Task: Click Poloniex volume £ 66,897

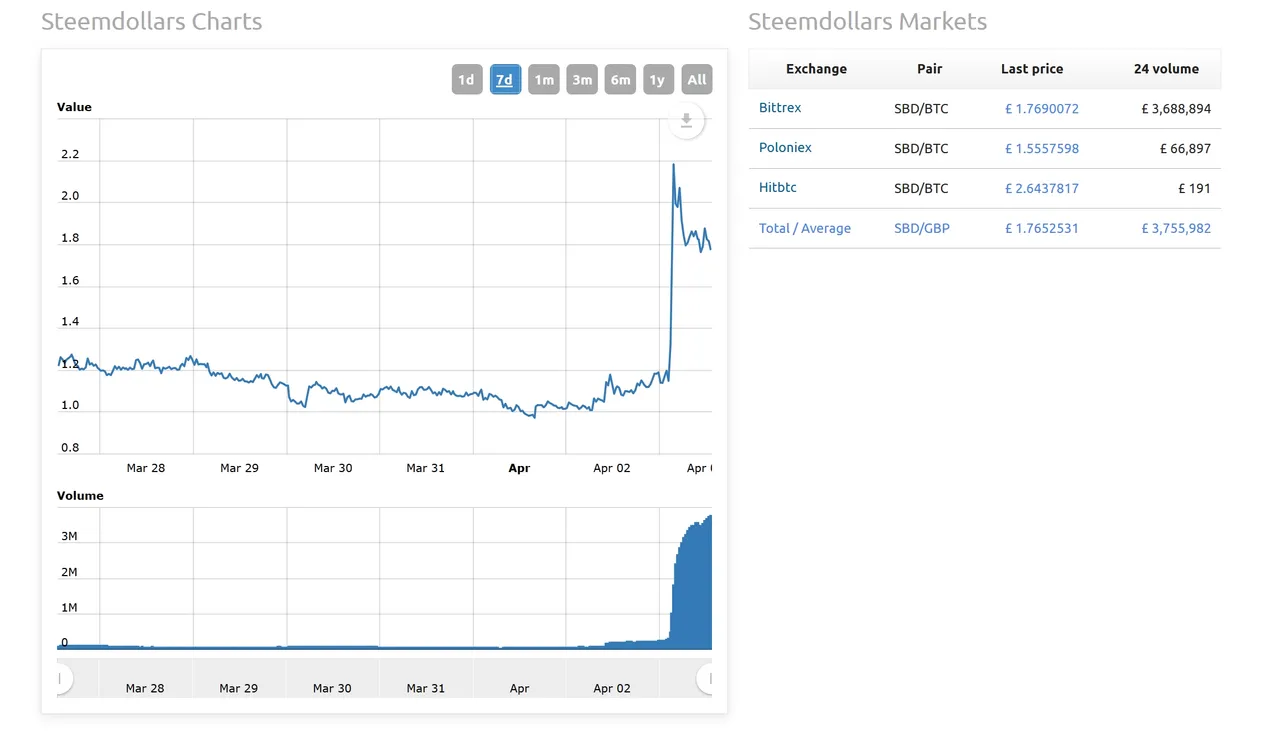Action: tap(1186, 148)
